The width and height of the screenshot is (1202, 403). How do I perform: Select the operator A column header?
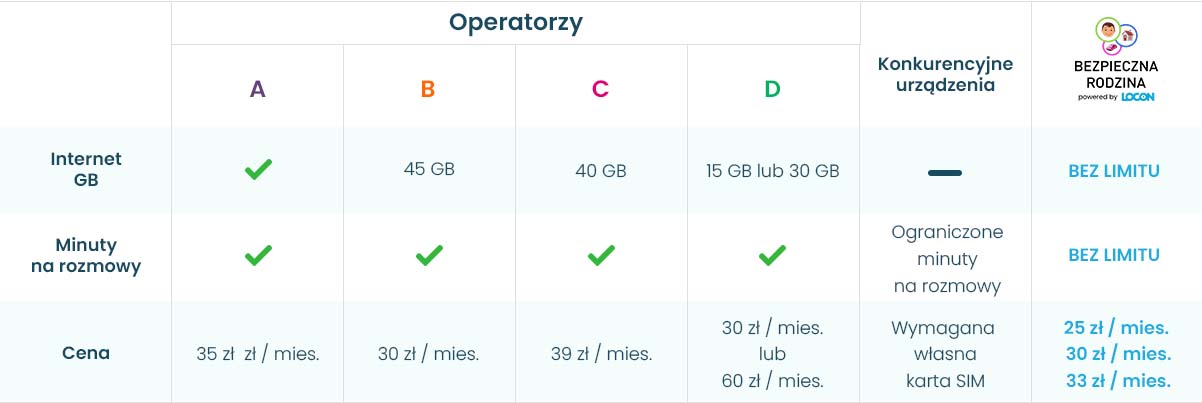point(258,89)
